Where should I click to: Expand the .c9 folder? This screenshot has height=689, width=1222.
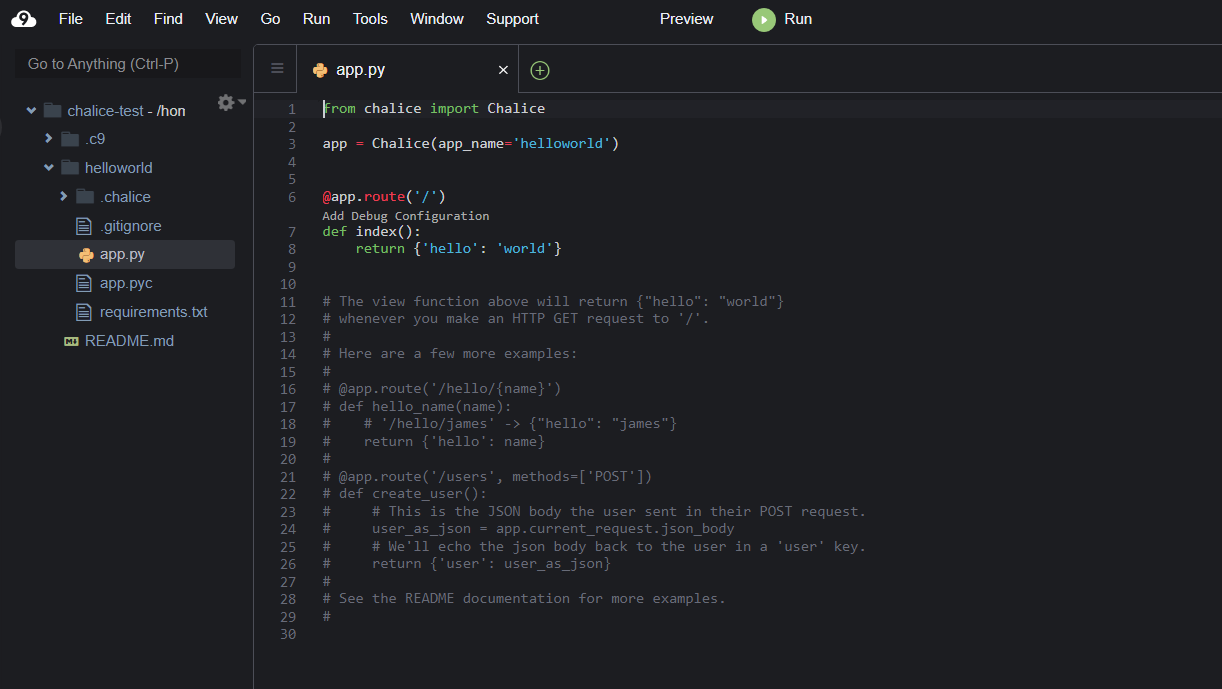pyautogui.click(x=48, y=139)
